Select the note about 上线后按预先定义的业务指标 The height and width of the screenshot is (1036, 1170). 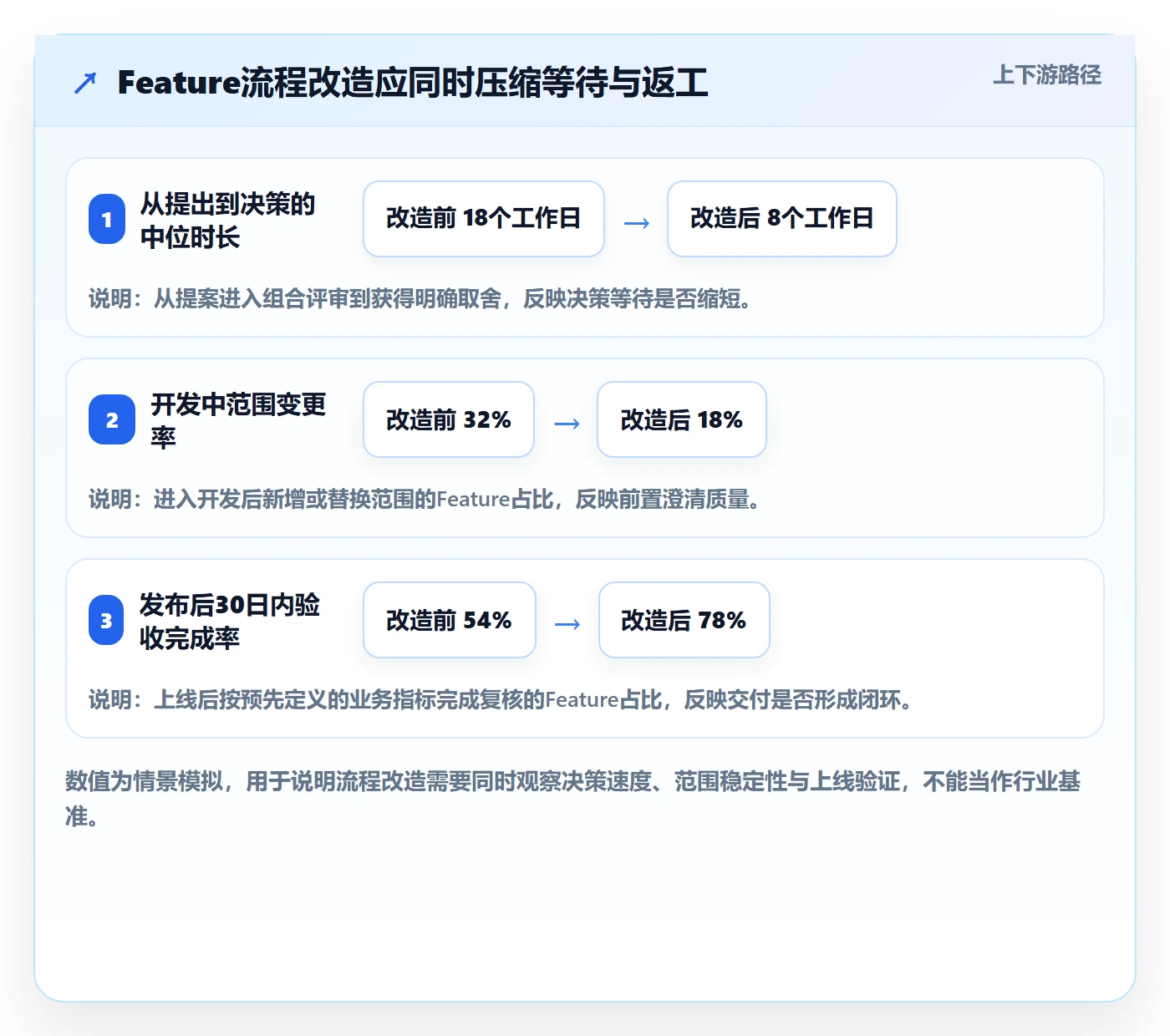click(x=501, y=699)
